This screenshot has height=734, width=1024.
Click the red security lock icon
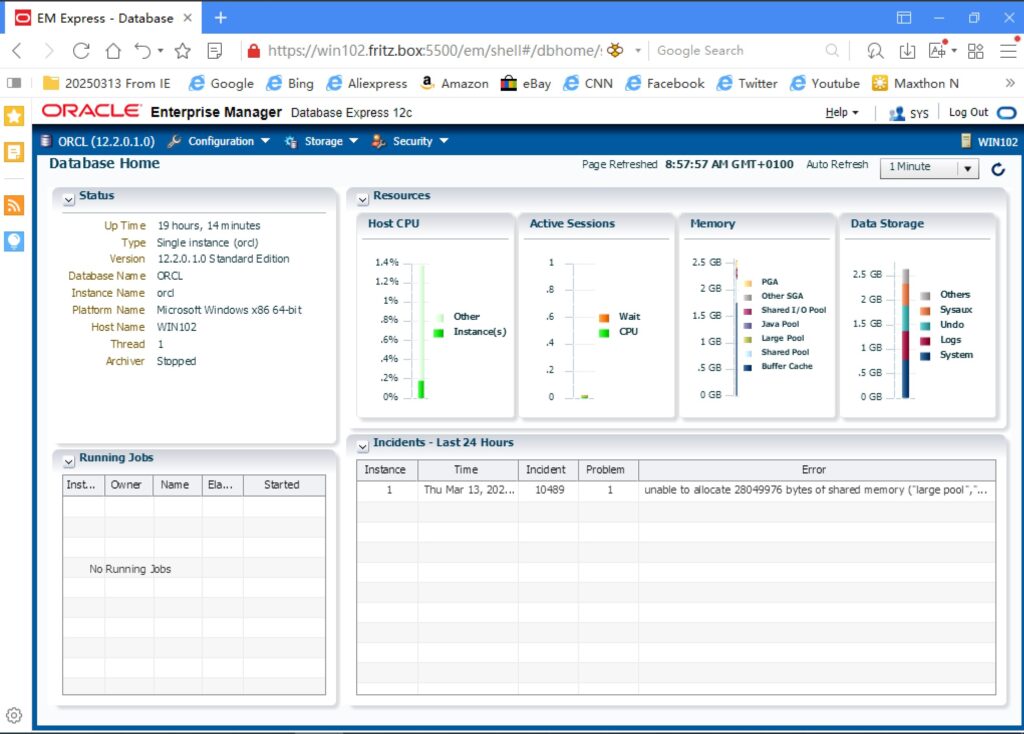[254, 50]
